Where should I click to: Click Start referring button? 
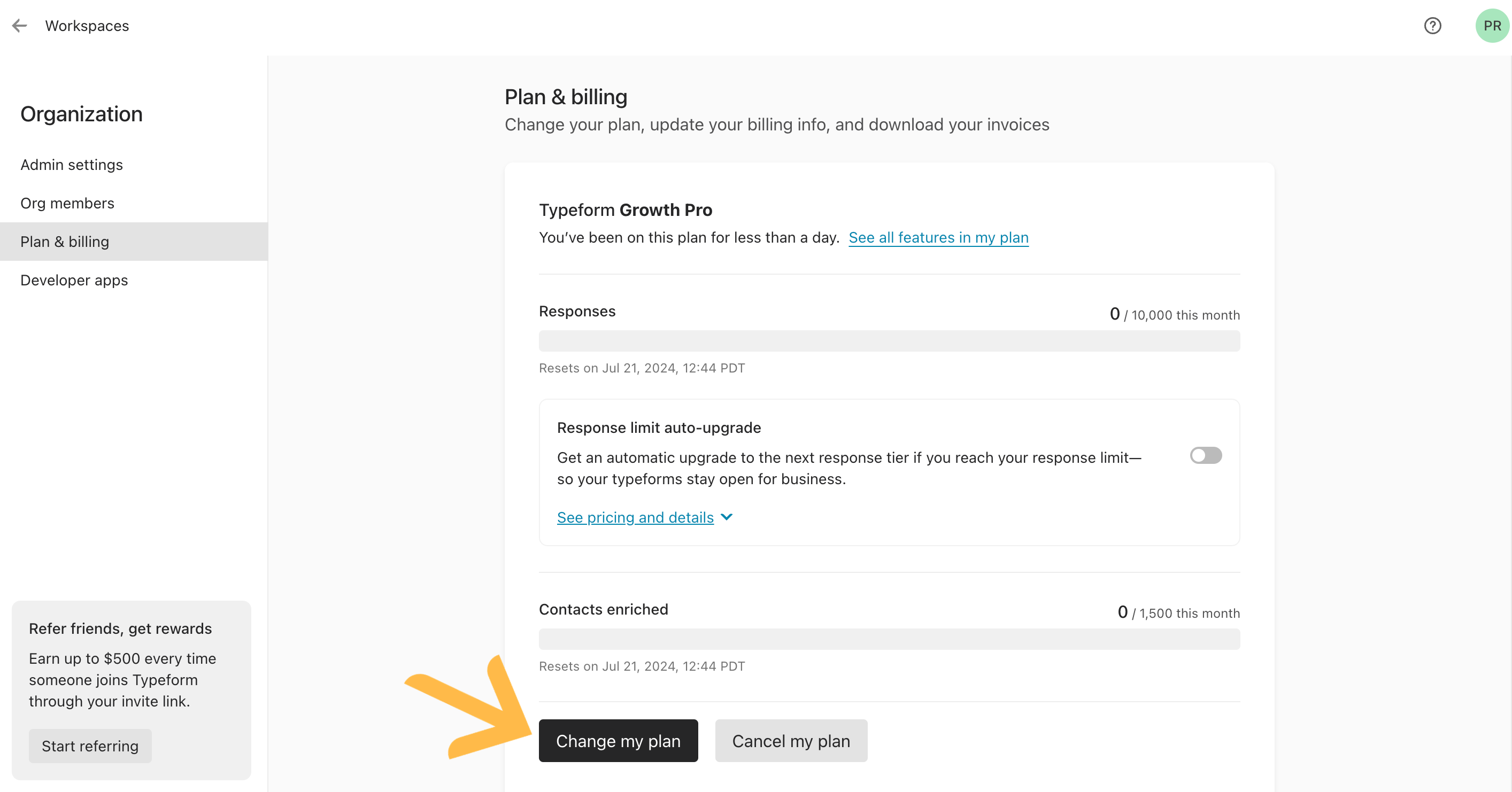[x=90, y=746]
